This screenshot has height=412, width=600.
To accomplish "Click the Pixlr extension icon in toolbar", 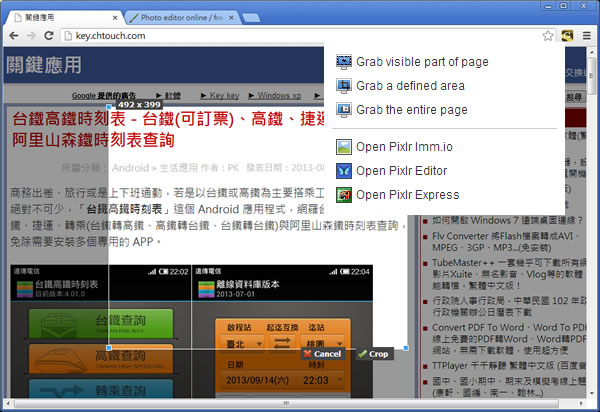I will click(x=566, y=36).
